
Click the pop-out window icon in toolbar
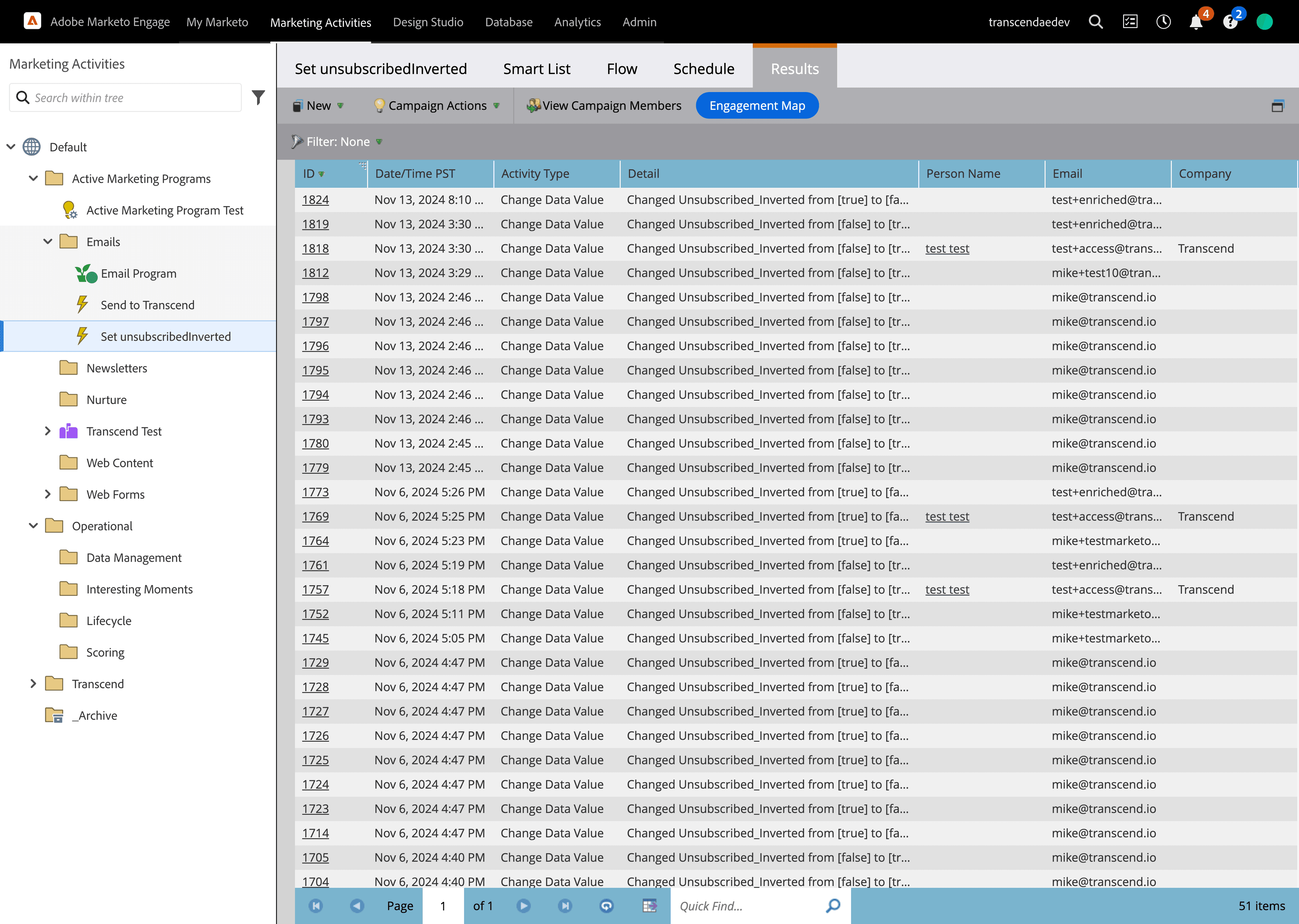(x=1277, y=106)
